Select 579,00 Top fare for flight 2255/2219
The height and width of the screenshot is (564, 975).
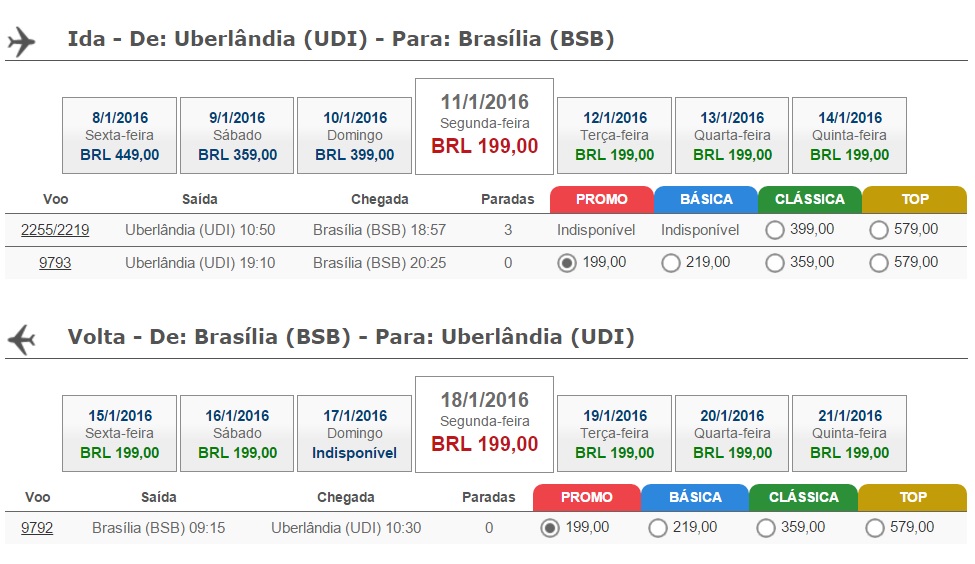click(879, 230)
